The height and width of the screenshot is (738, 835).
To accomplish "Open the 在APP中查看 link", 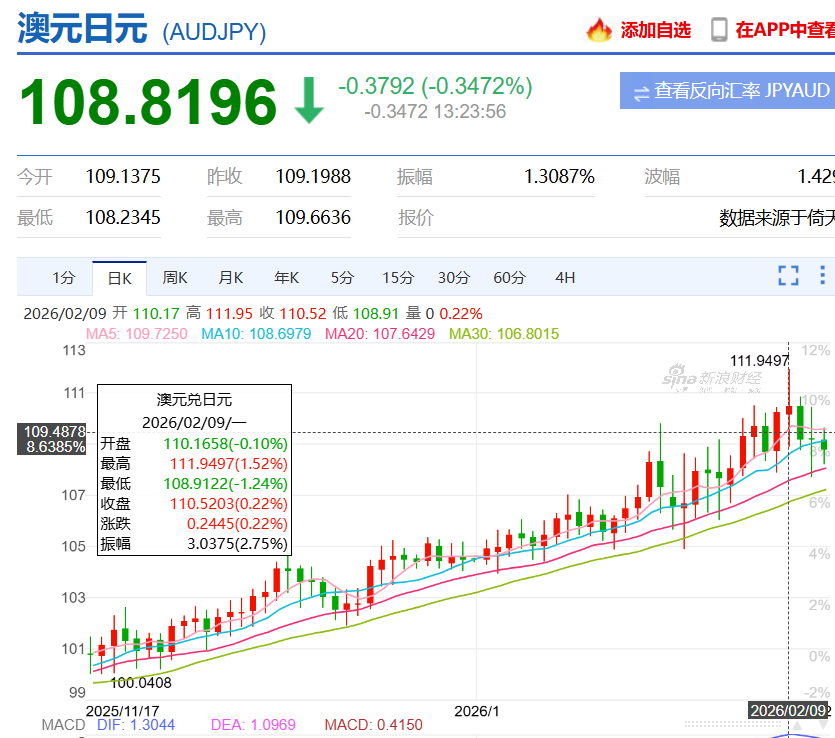I will pos(785,30).
